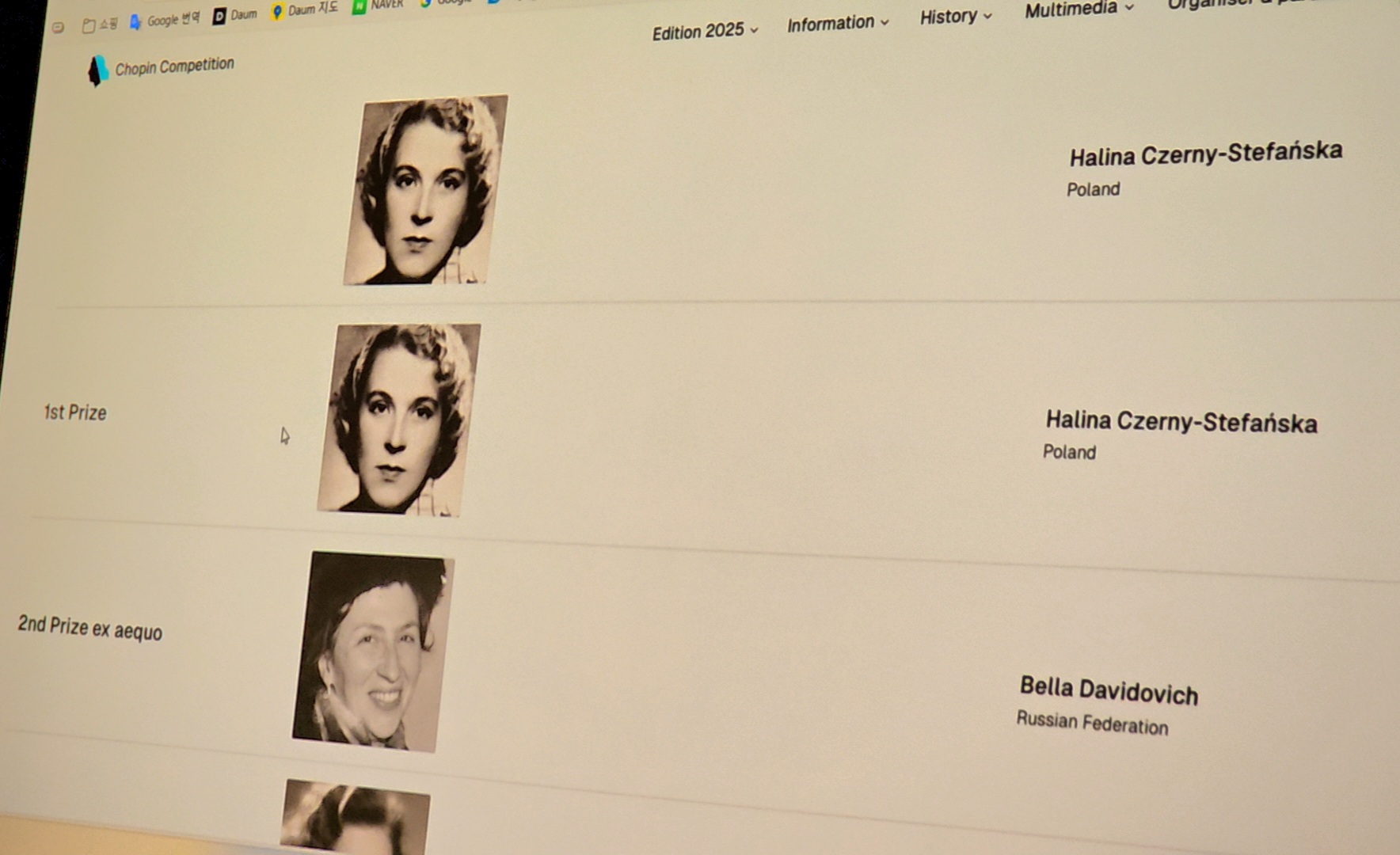Open the Bella Davidovich name link
Viewport: 1400px width, 855px height.
pos(1109,690)
